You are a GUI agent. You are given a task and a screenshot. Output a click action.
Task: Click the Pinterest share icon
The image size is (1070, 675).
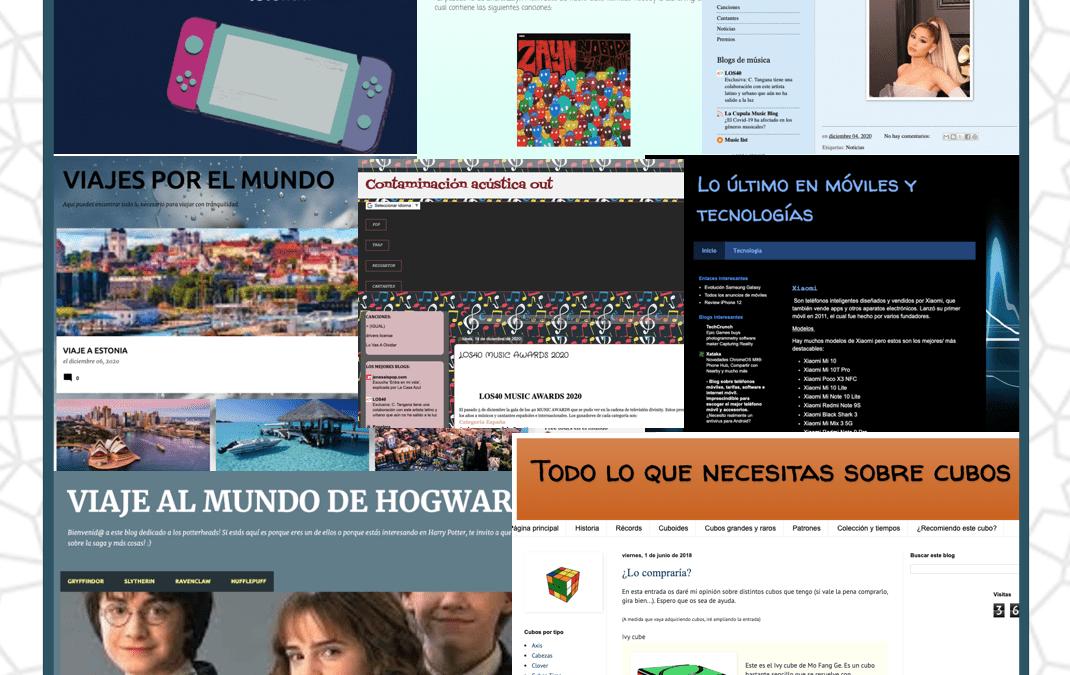[x=974, y=137]
